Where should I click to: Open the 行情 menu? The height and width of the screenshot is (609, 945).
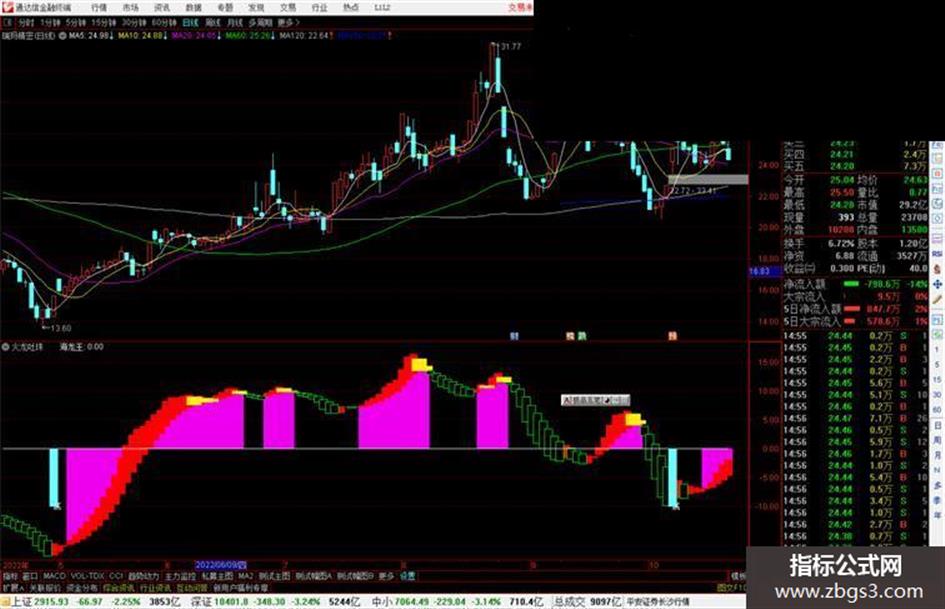click(99, 7)
